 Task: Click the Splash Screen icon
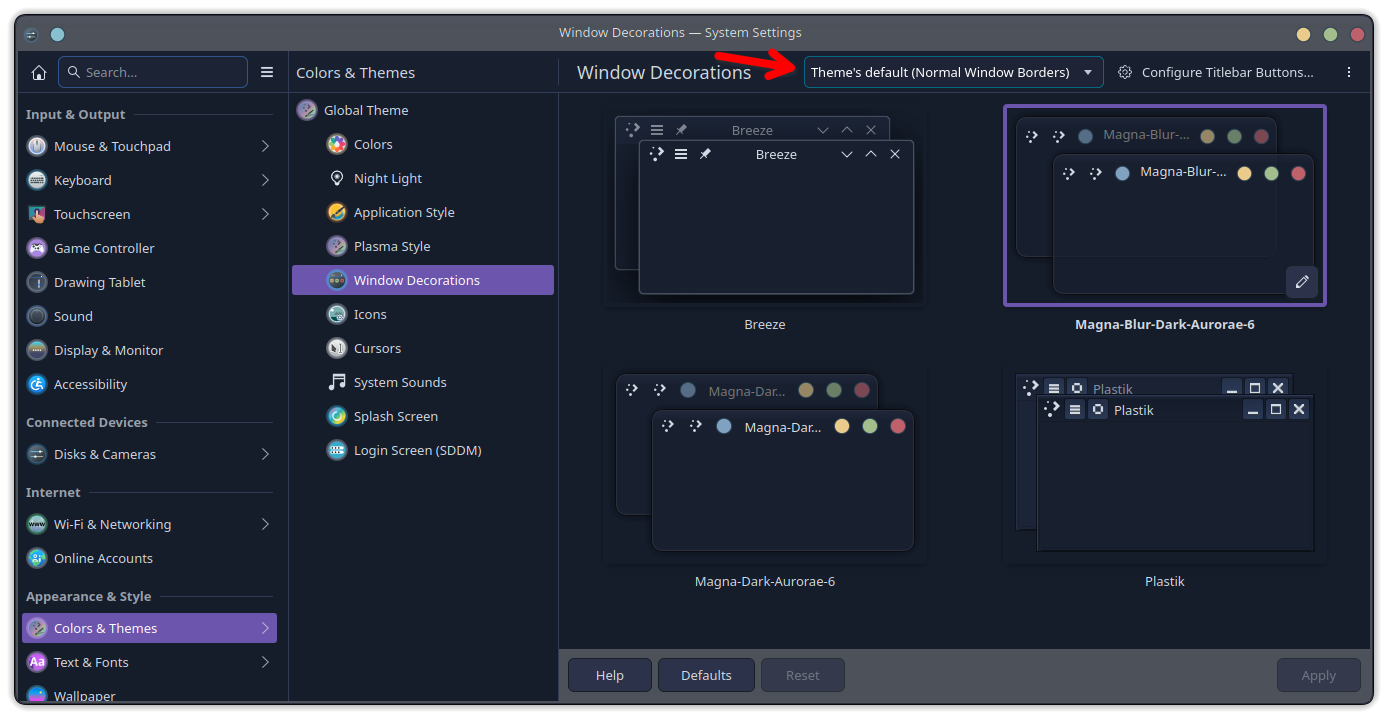[x=337, y=416]
